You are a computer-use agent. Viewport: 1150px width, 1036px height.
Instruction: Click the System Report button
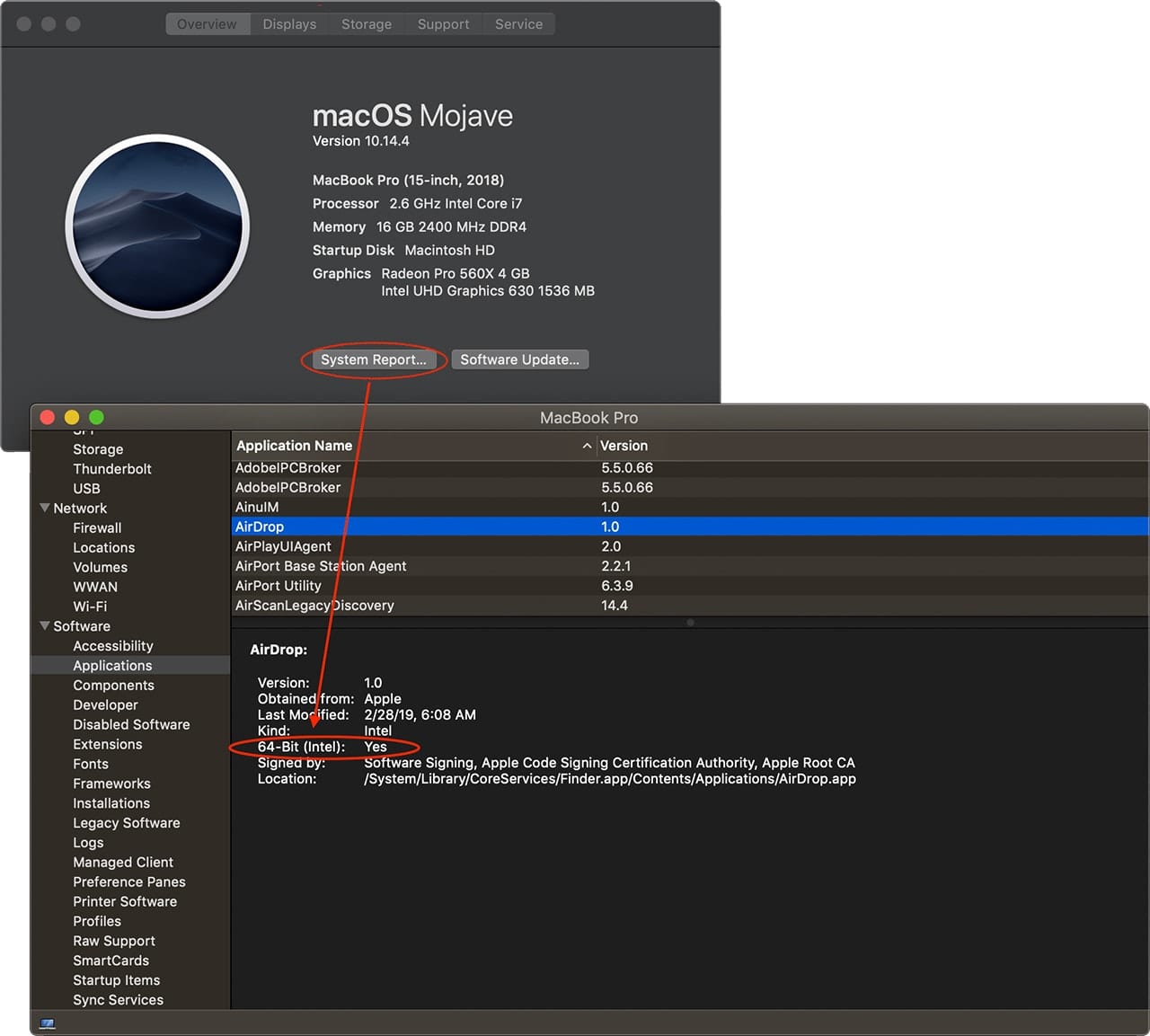point(374,359)
